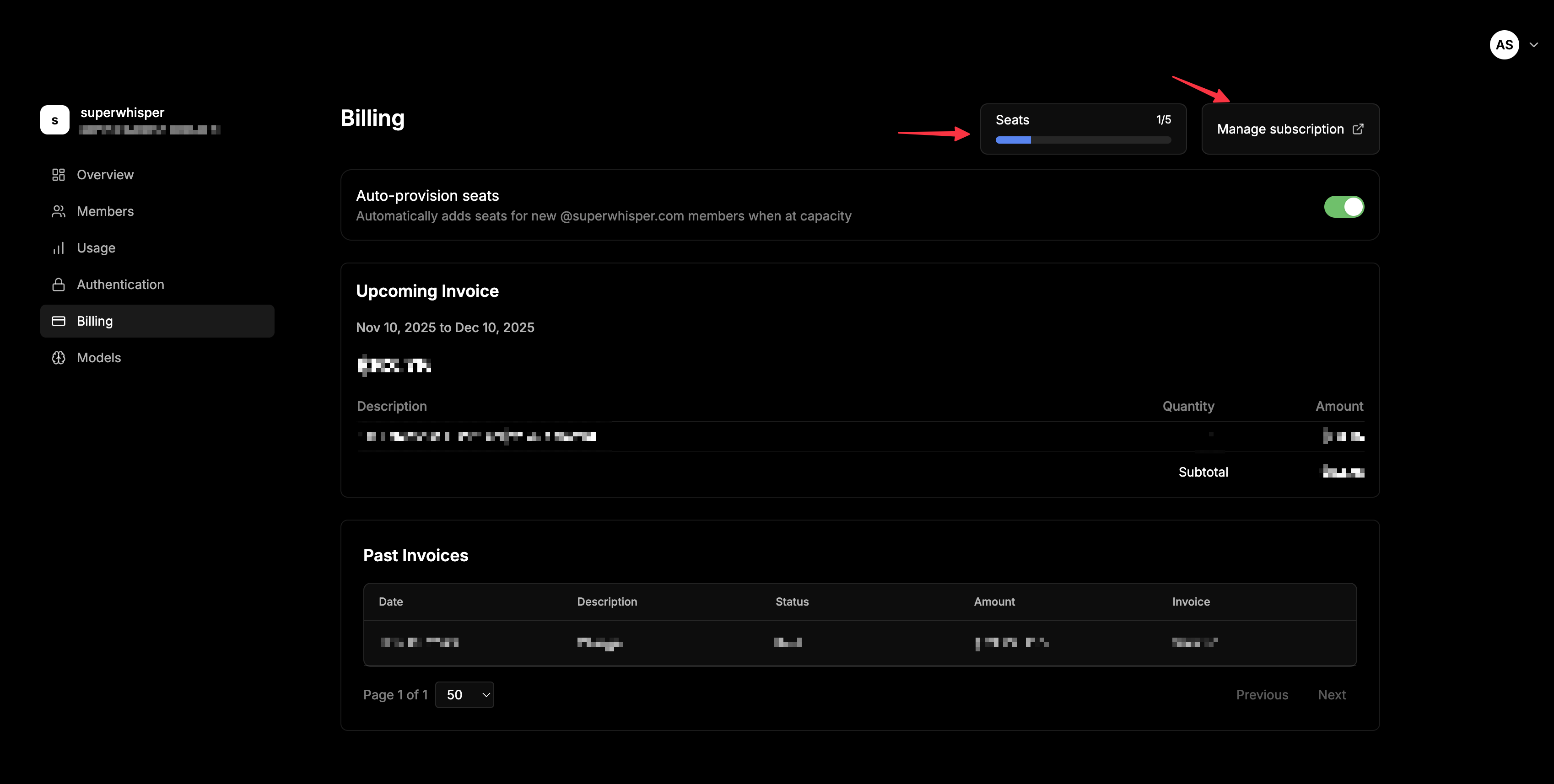This screenshot has width=1554, height=784.
Task: Click Next in Past Invoices pagination
Action: [x=1332, y=695]
